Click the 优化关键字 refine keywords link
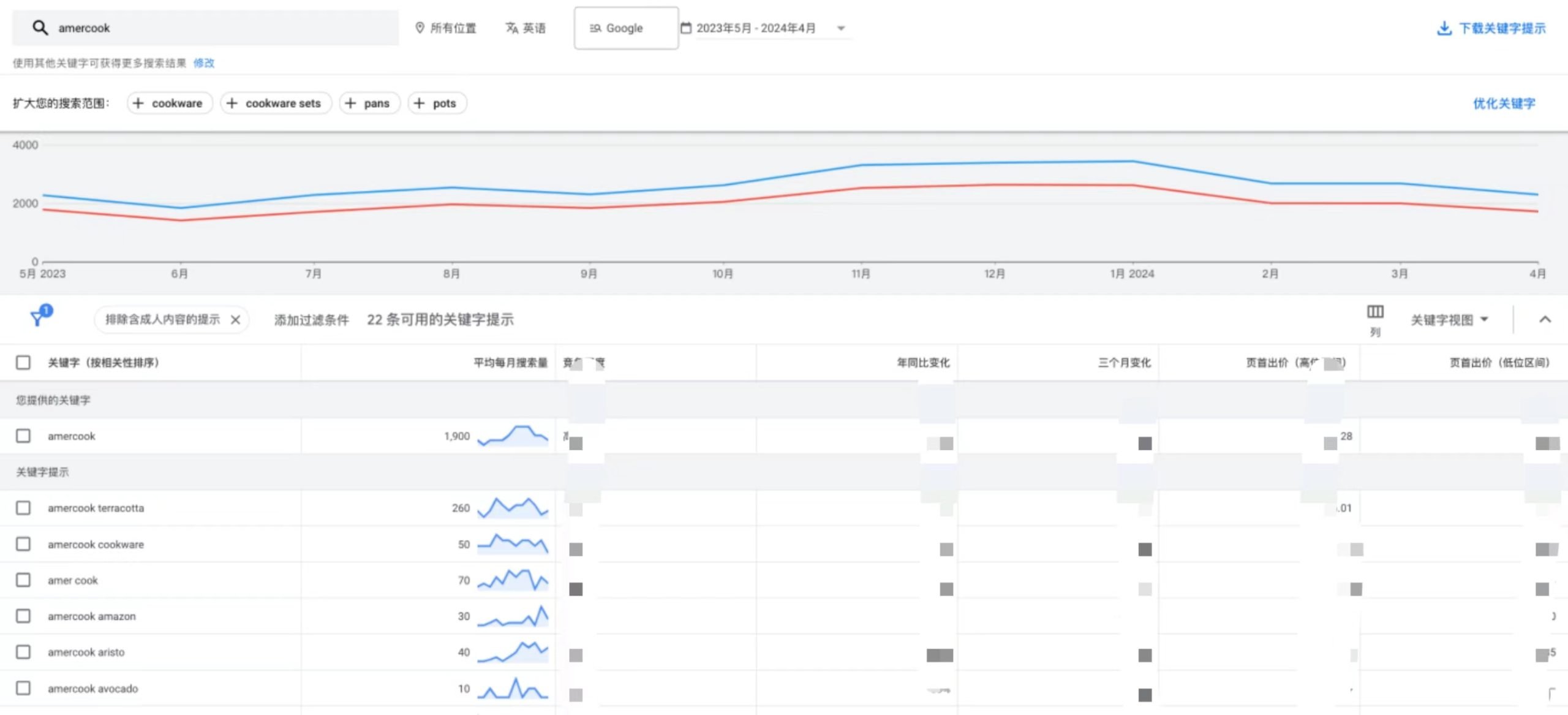 tap(1504, 103)
